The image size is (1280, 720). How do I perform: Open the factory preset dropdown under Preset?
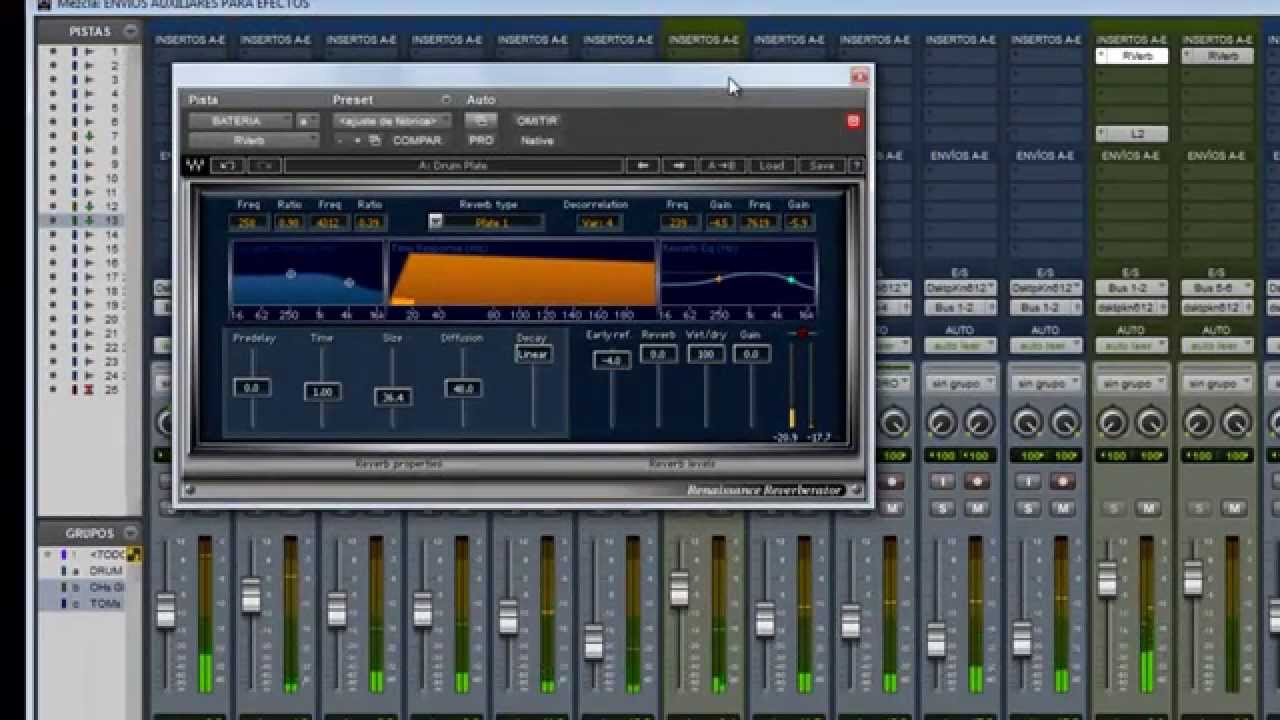(392, 121)
